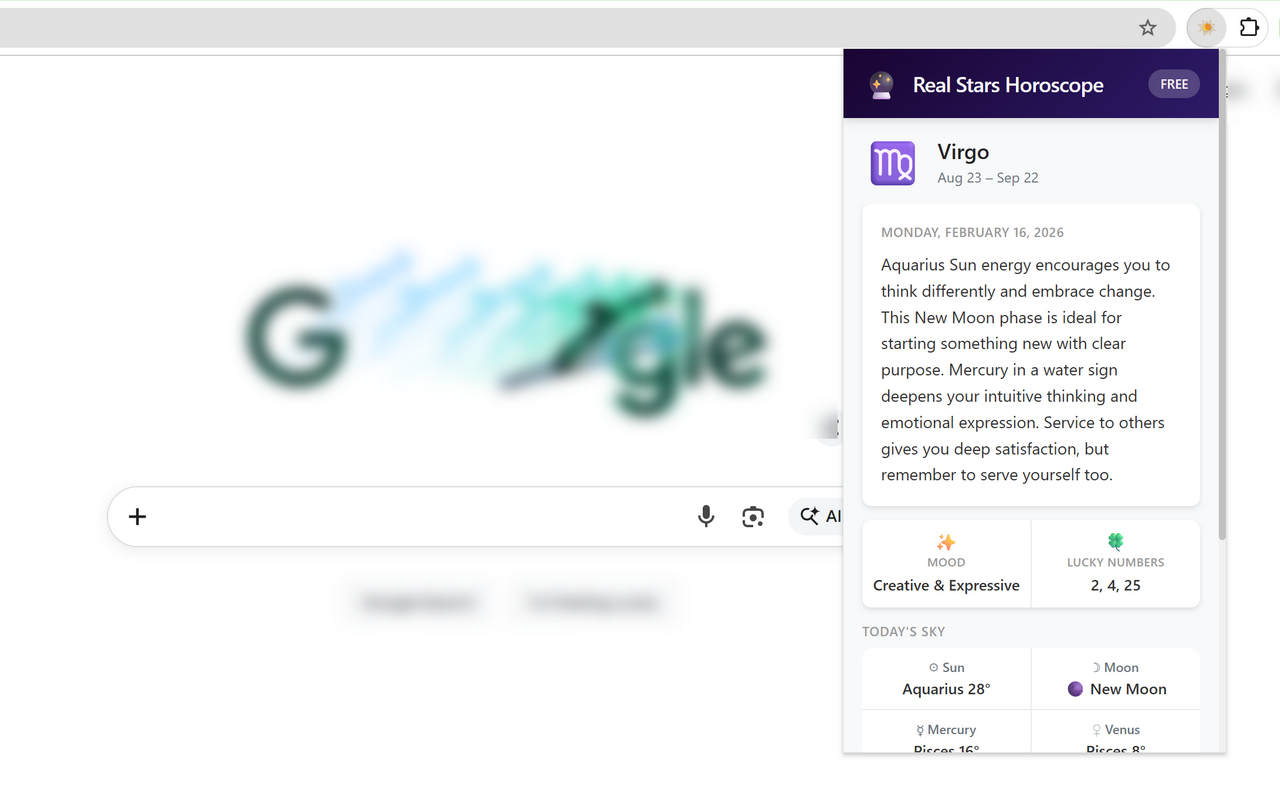Screen dimensions: 1280x800
Task: Click the FREE badge in header
Action: click(1174, 84)
